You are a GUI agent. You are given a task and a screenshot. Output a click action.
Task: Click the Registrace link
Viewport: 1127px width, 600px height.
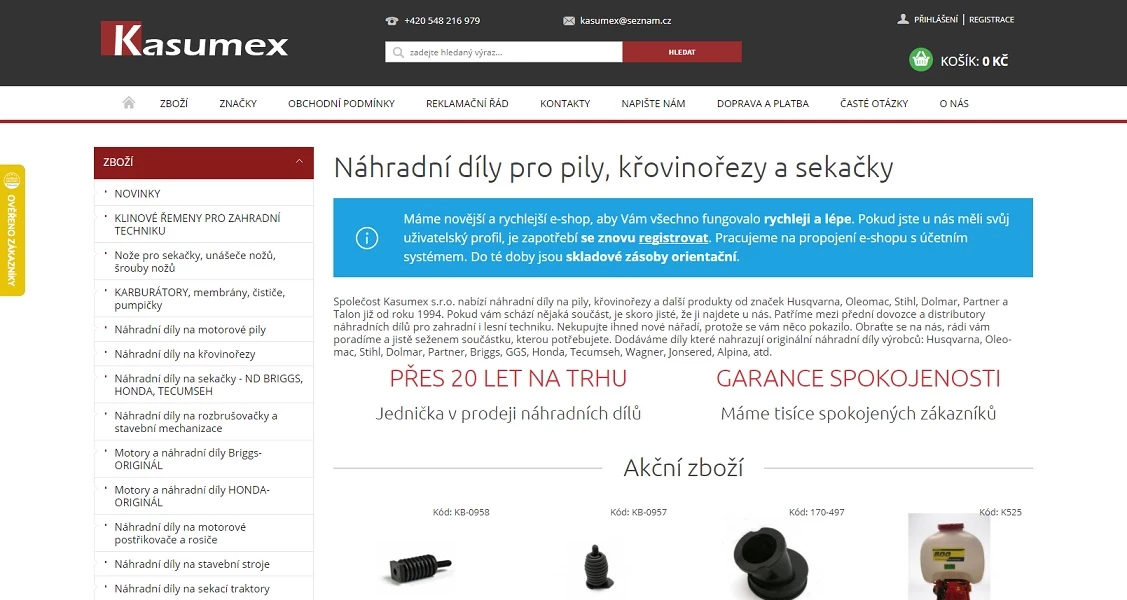tap(991, 19)
